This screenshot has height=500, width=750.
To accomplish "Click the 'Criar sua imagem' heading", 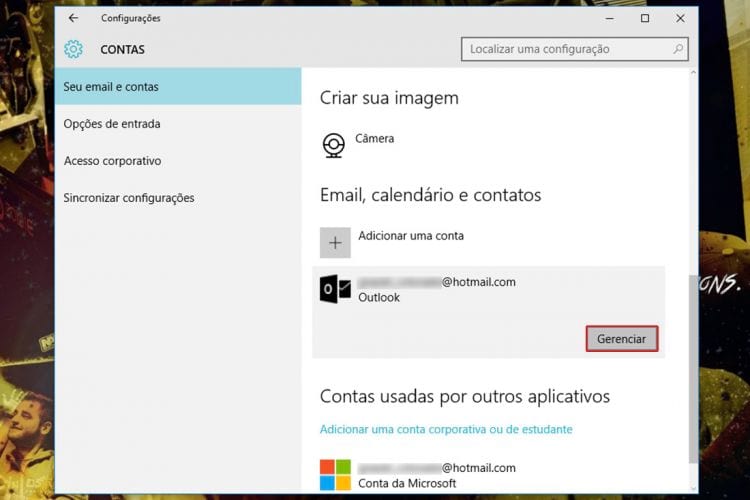I will [389, 99].
